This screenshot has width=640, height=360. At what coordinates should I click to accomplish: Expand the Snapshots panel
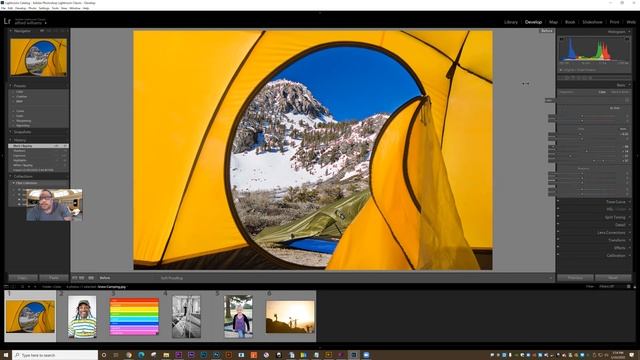click(x=11, y=132)
